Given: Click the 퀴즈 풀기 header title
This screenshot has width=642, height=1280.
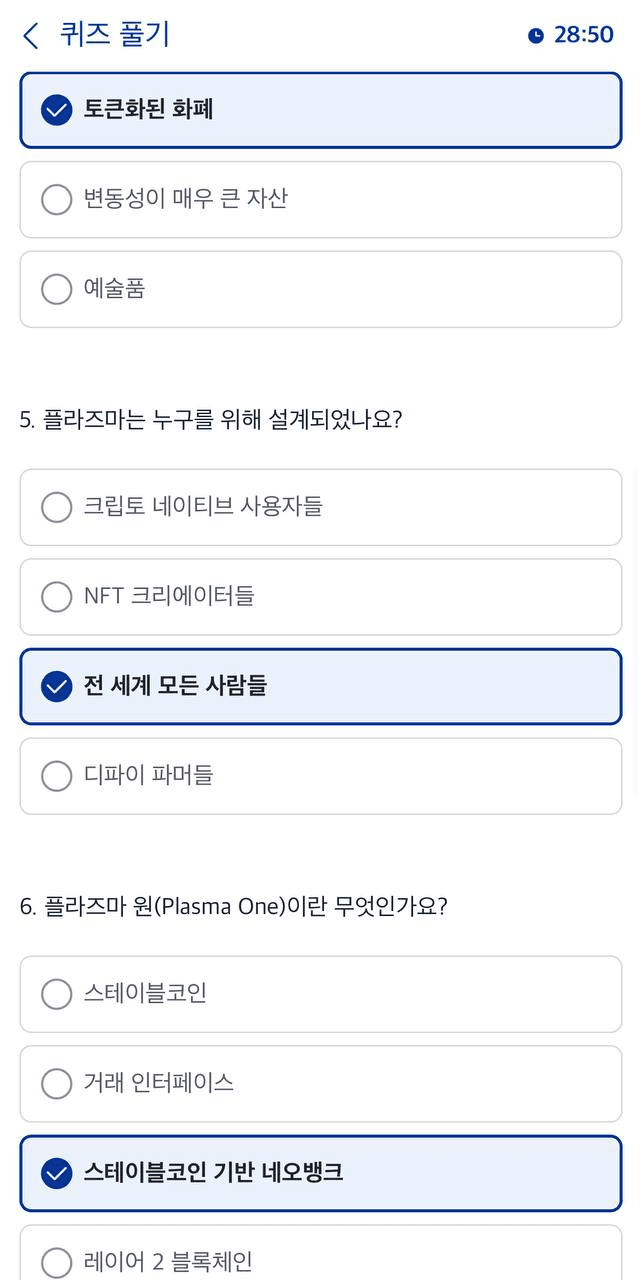Looking at the screenshot, I should 115,35.
